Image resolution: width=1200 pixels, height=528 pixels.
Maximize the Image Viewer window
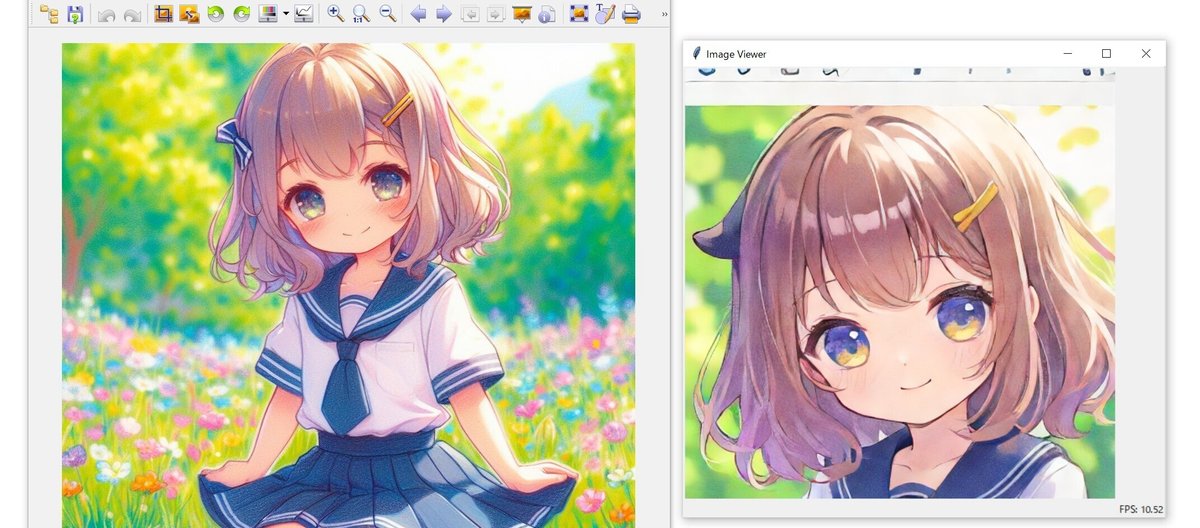coord(1106,54)
